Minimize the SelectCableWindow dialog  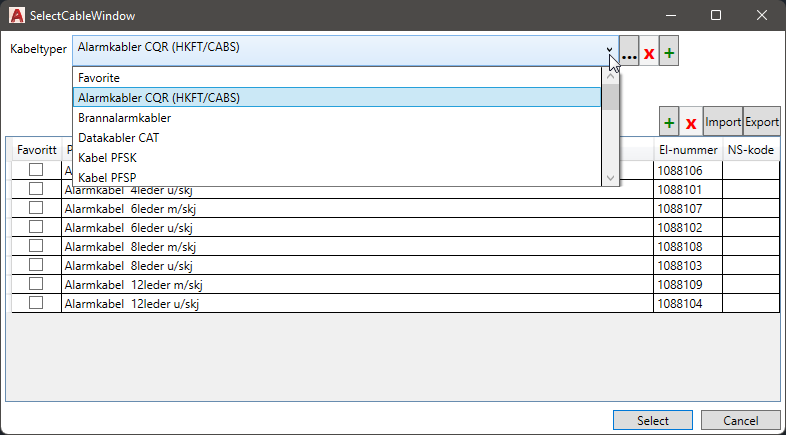[670, 15]
